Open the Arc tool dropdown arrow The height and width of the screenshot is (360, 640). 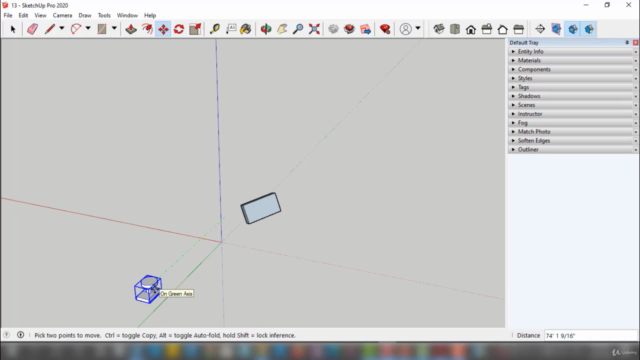tap(88, 29)
